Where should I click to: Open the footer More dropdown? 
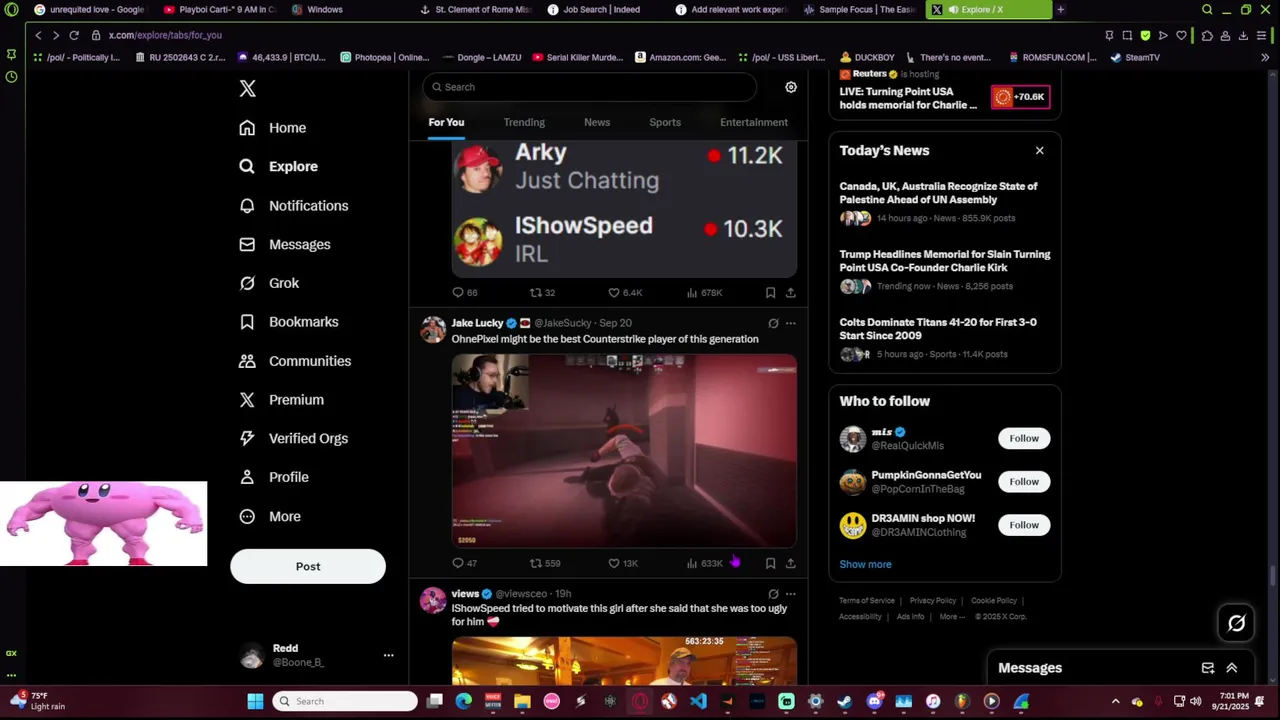coord(952,617)
